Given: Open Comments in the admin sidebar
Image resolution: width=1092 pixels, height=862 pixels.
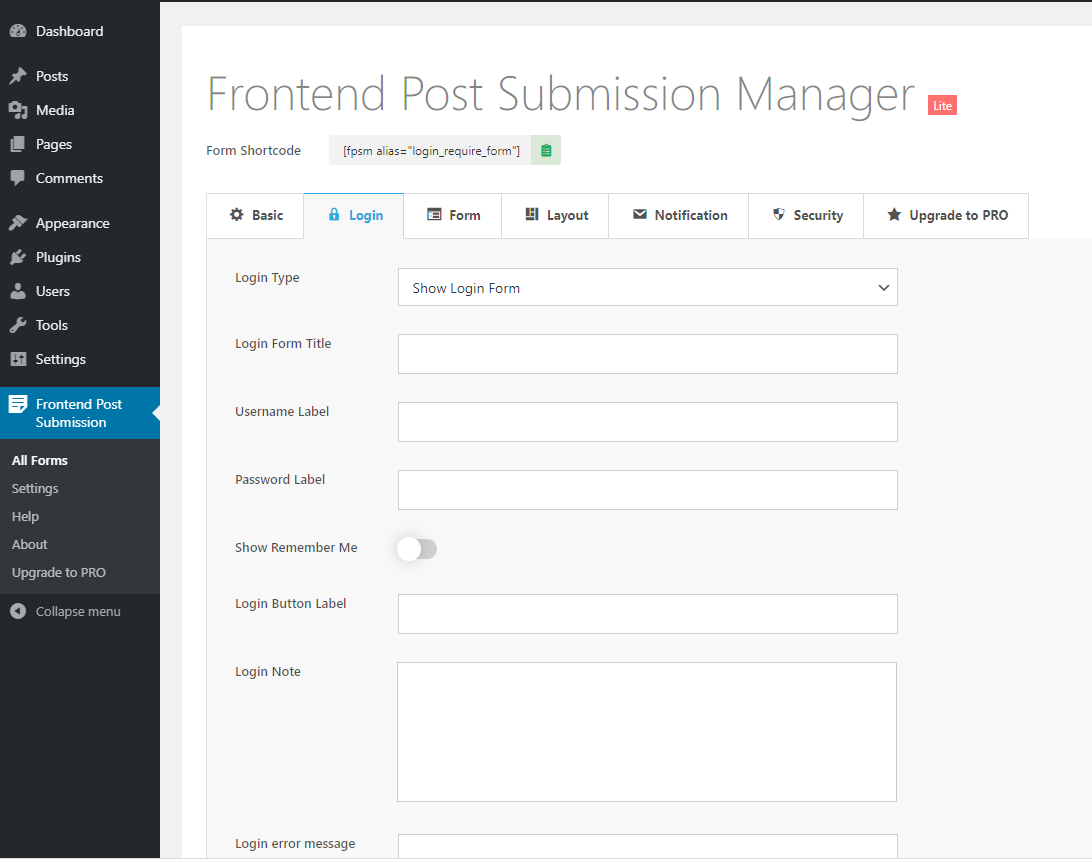Looking at the screenshot, I should pyautogui.click(x=80, y=178).
